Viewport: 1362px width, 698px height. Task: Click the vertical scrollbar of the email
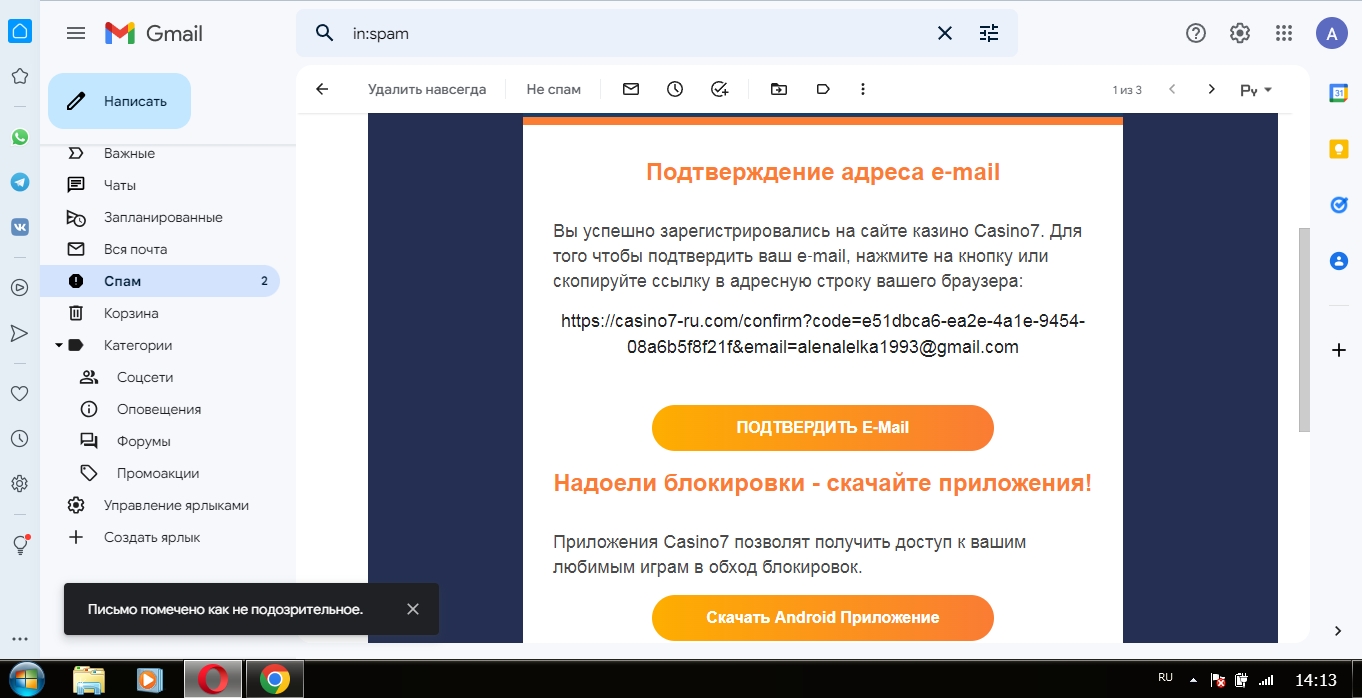point(1303,330)
